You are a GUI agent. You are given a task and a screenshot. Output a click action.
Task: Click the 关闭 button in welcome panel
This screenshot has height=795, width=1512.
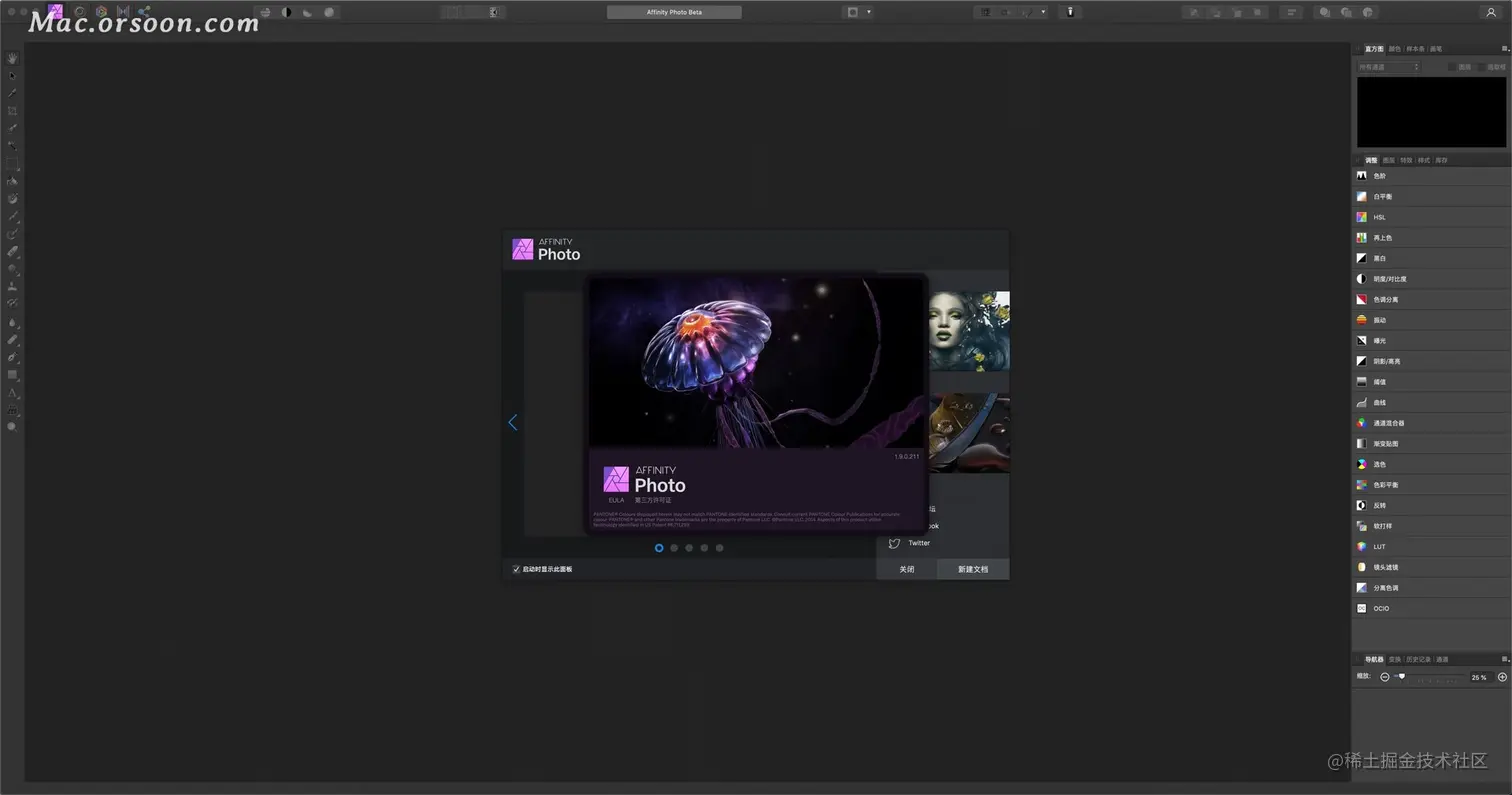click(906, 569)
